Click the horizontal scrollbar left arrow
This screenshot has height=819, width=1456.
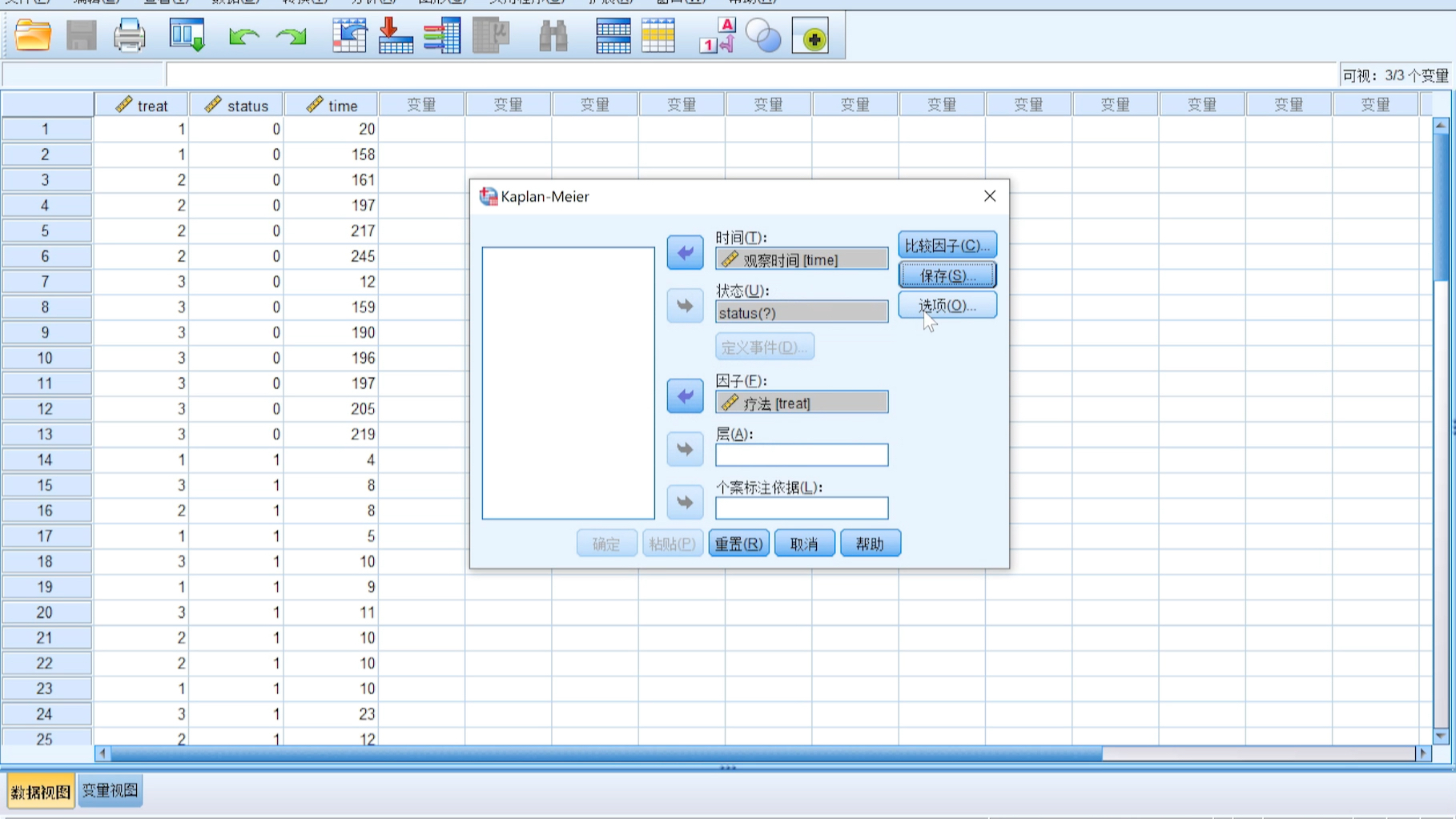(103, 753)
